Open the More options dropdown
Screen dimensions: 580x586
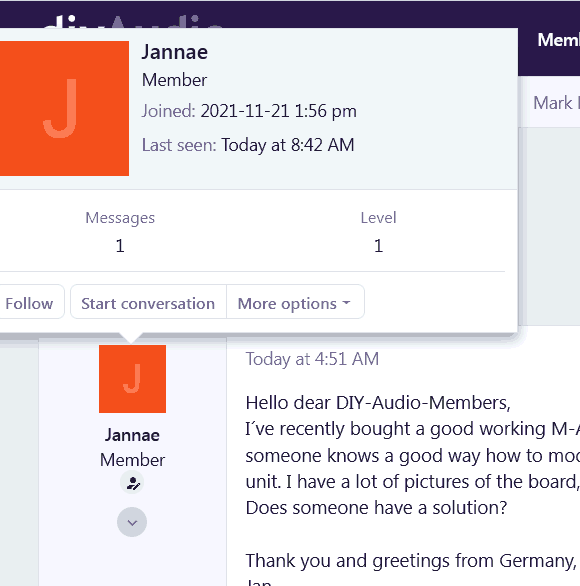tap(295, 302)
